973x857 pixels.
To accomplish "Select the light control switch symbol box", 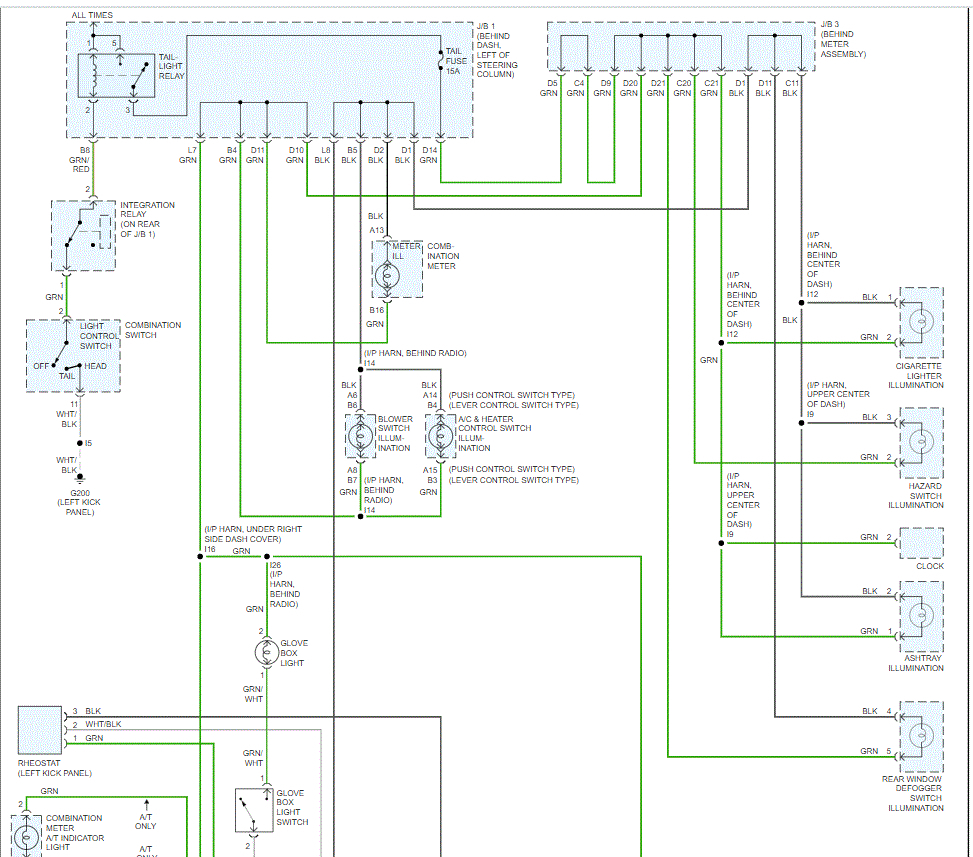I will [x=73, y=356].
